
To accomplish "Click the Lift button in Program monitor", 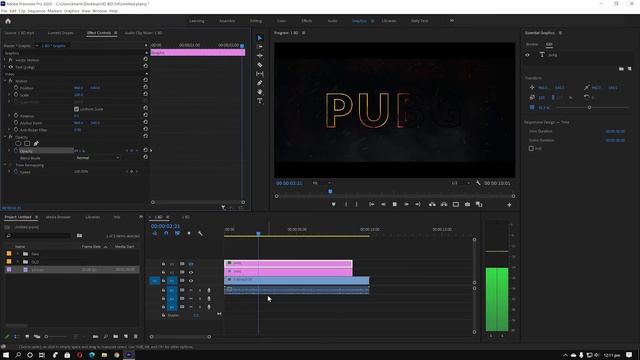I will coord(432,204).
